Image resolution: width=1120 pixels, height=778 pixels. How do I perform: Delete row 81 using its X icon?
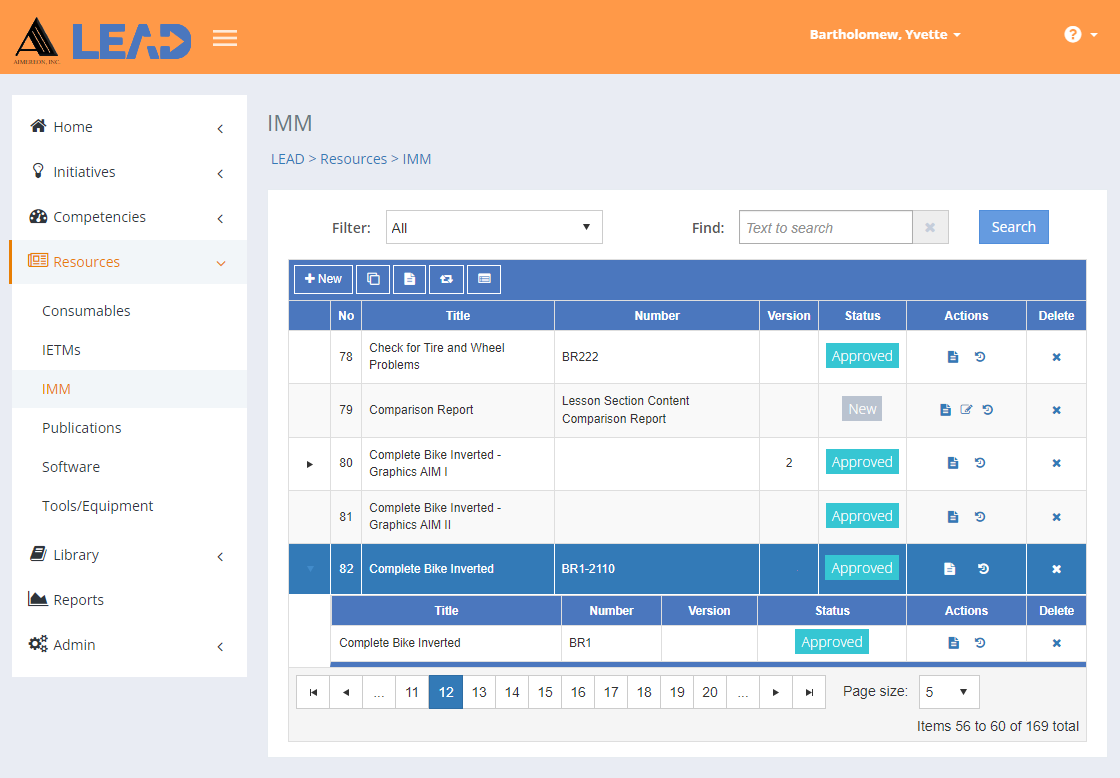pos(1056,517)
